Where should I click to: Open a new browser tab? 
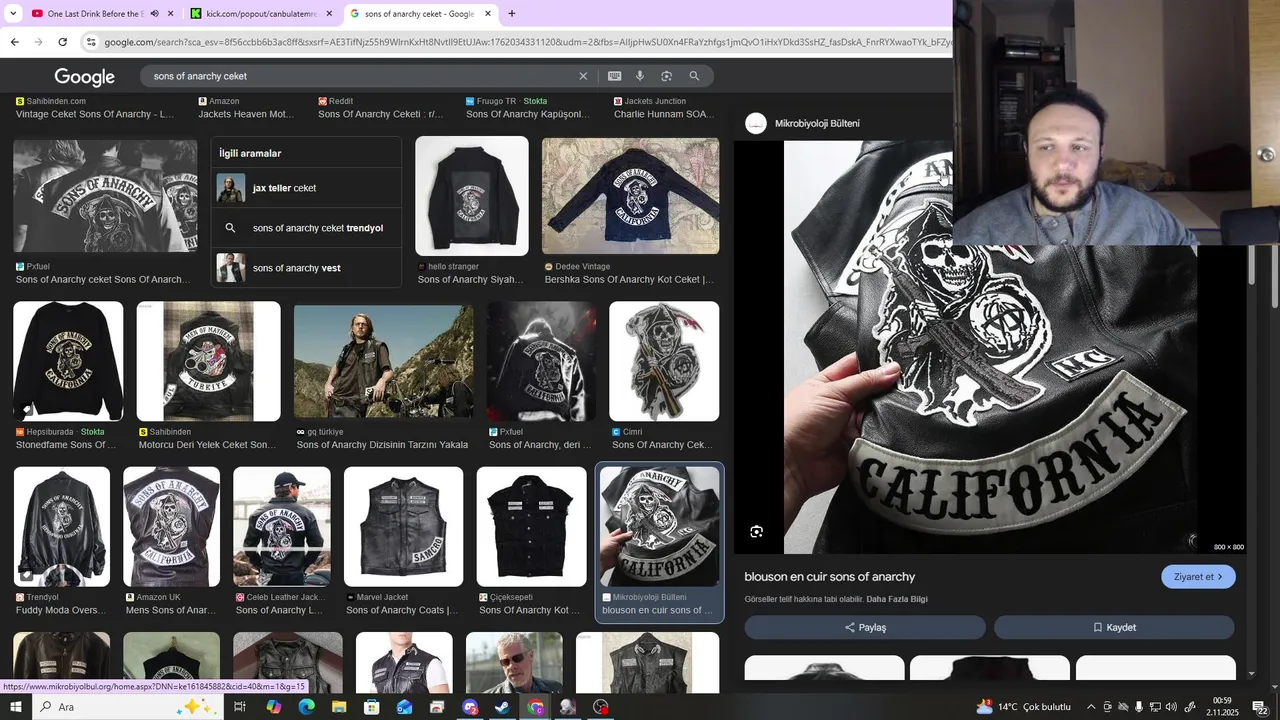point(512,14)
